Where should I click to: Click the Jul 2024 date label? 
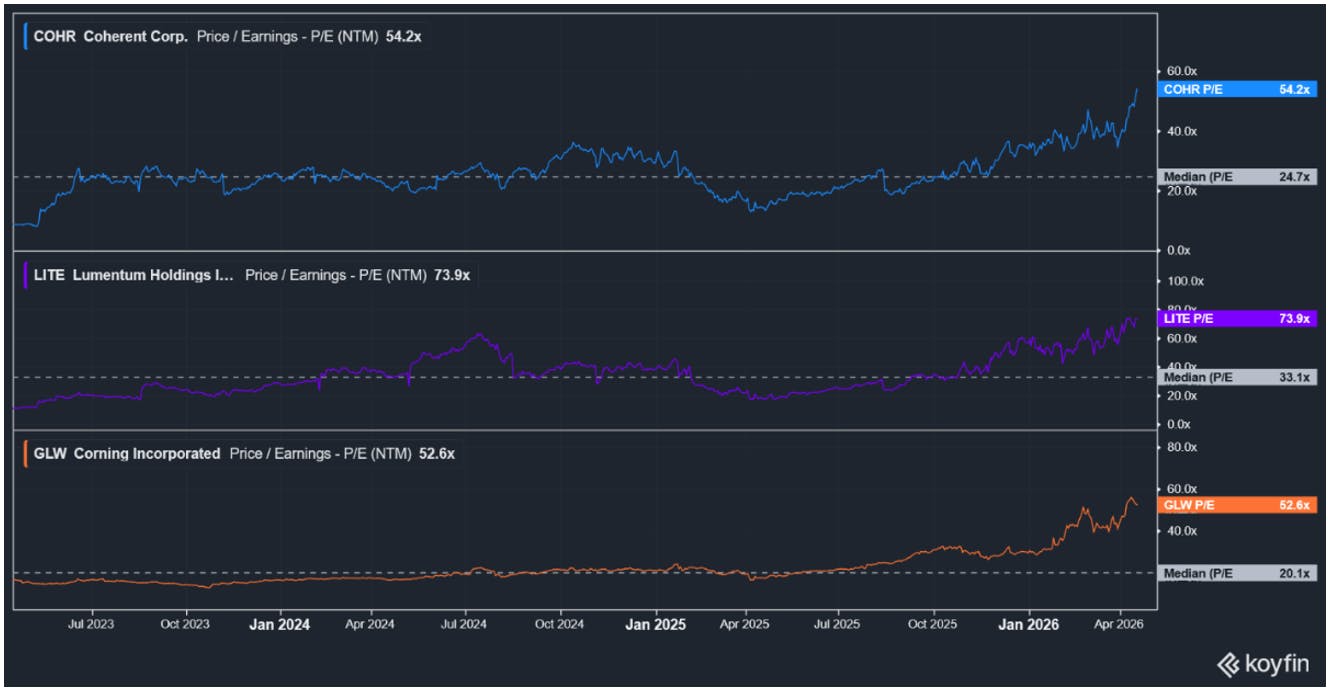464,624
